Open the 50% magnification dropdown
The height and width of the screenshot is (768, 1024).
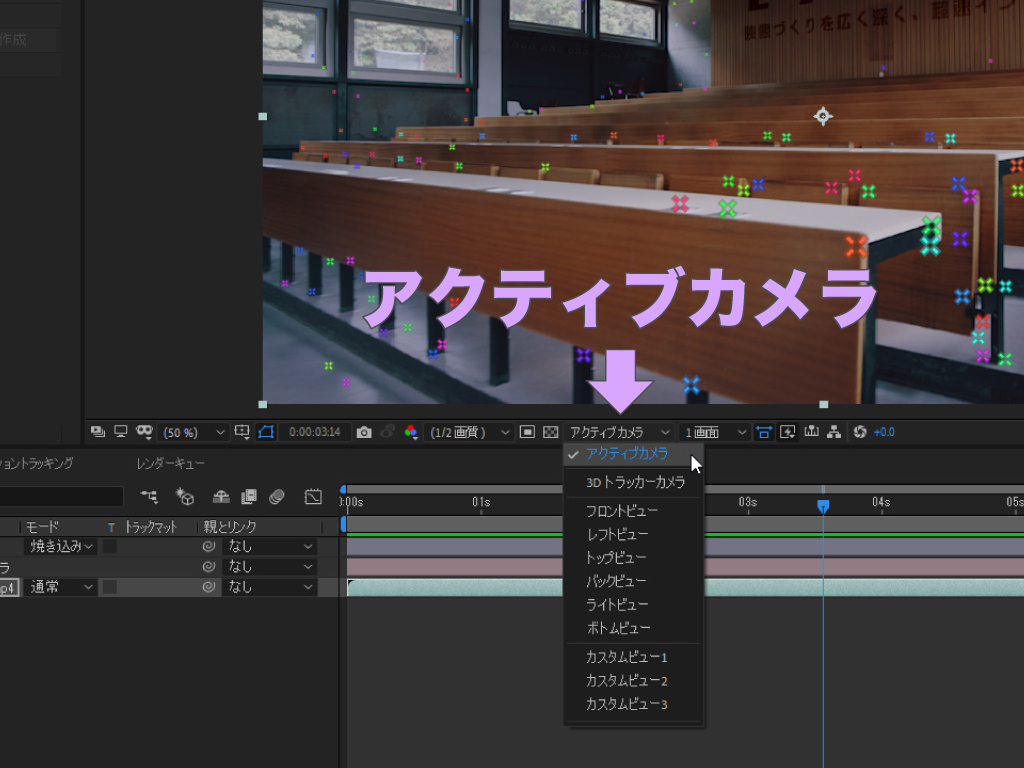point(195,432)
